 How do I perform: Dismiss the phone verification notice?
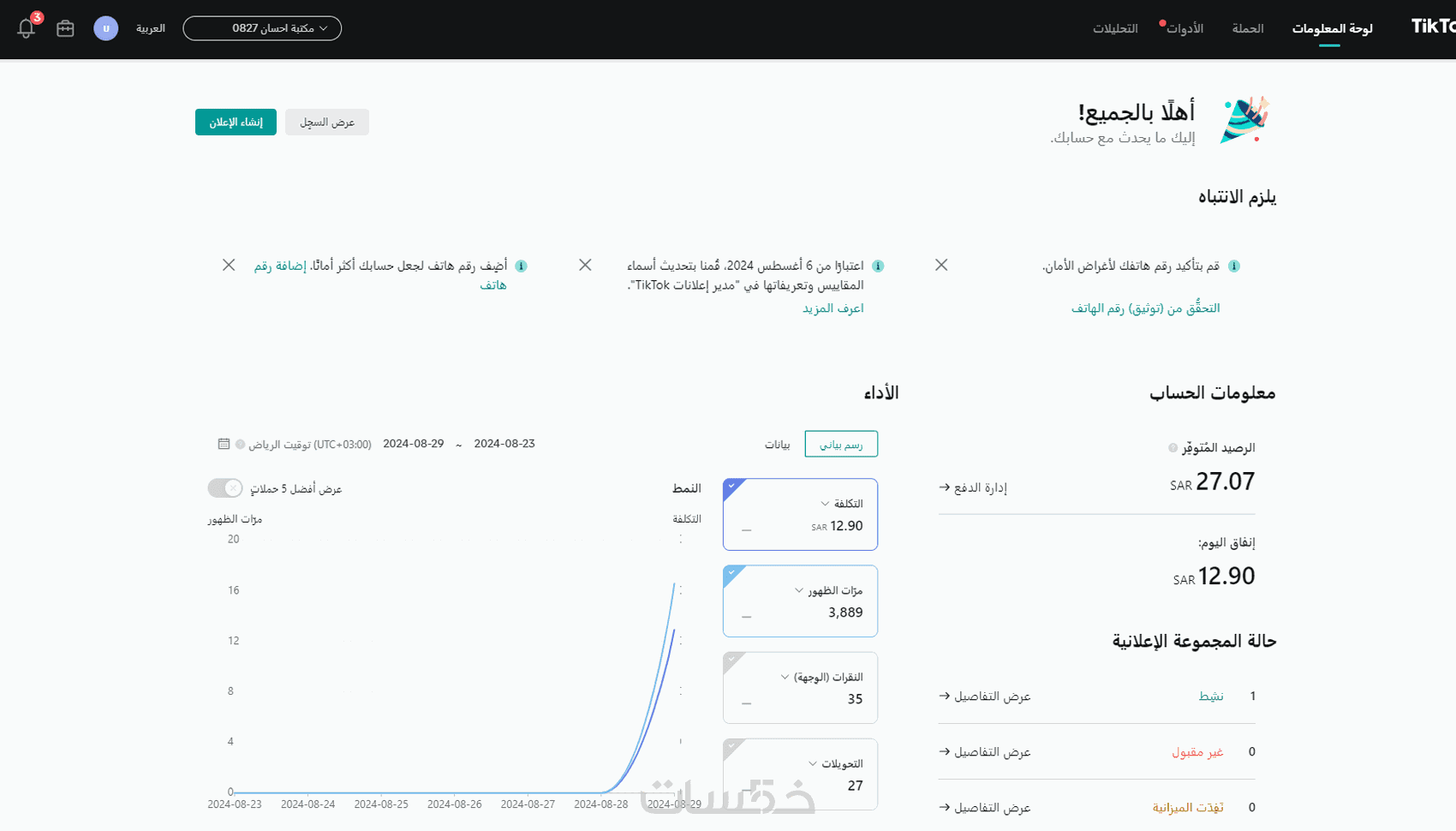pos(941,265)
